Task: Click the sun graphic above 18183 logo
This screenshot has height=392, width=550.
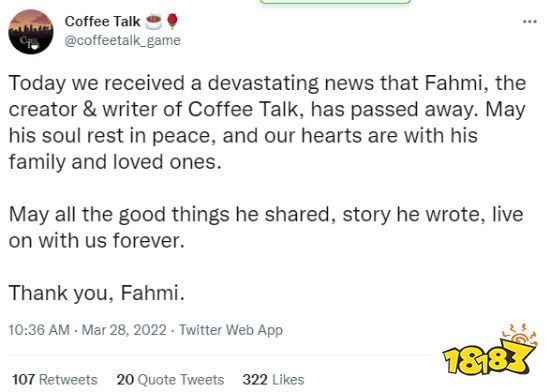Action: [x=519, y=334]
